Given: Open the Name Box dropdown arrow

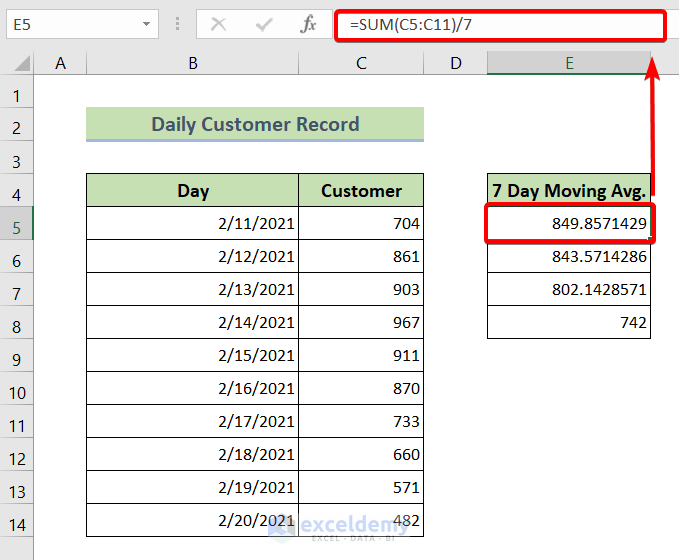Looking at the screenshot, I should coord(147,24).
